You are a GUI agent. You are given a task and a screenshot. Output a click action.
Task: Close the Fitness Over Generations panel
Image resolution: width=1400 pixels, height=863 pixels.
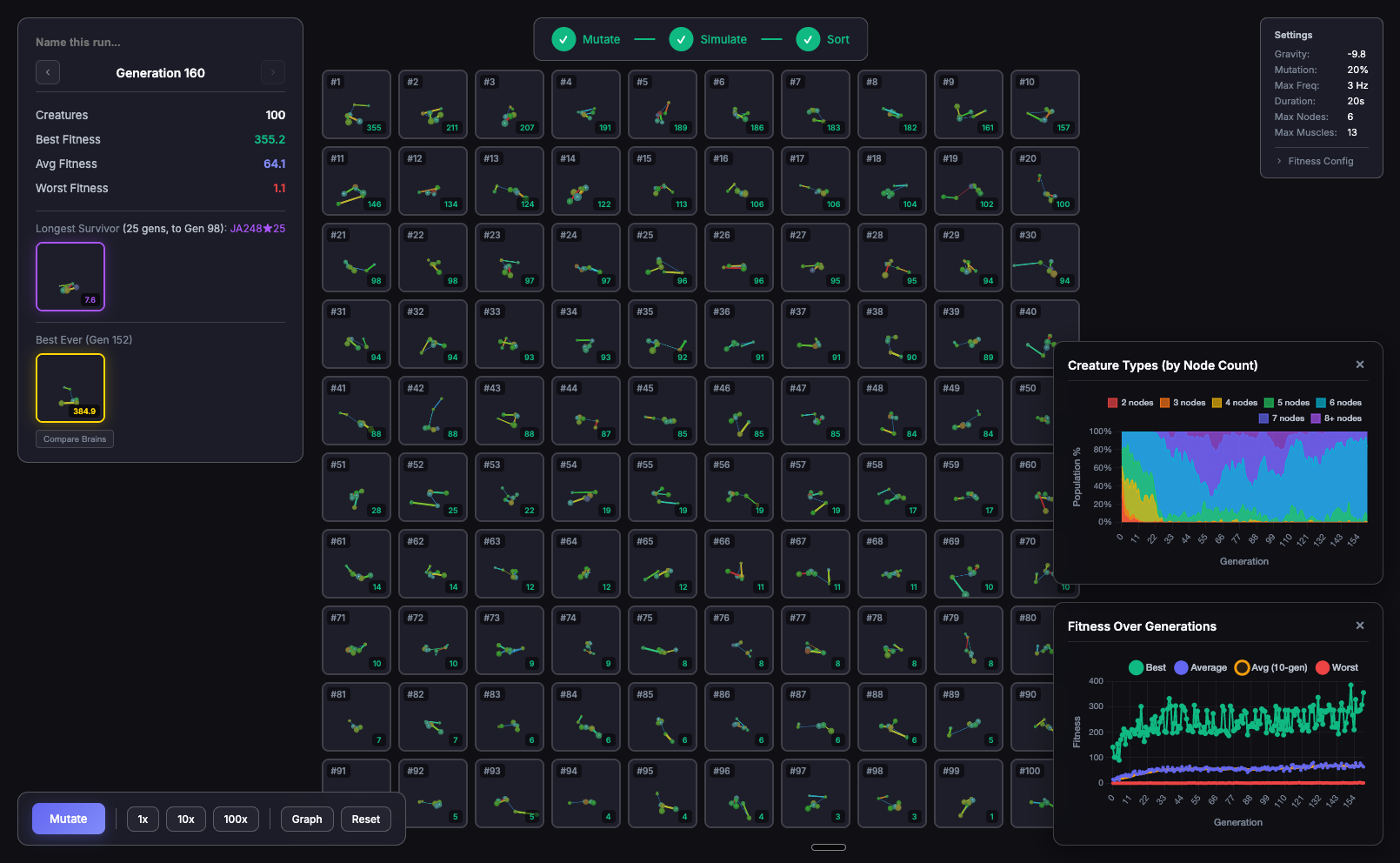pos(1360,626)
